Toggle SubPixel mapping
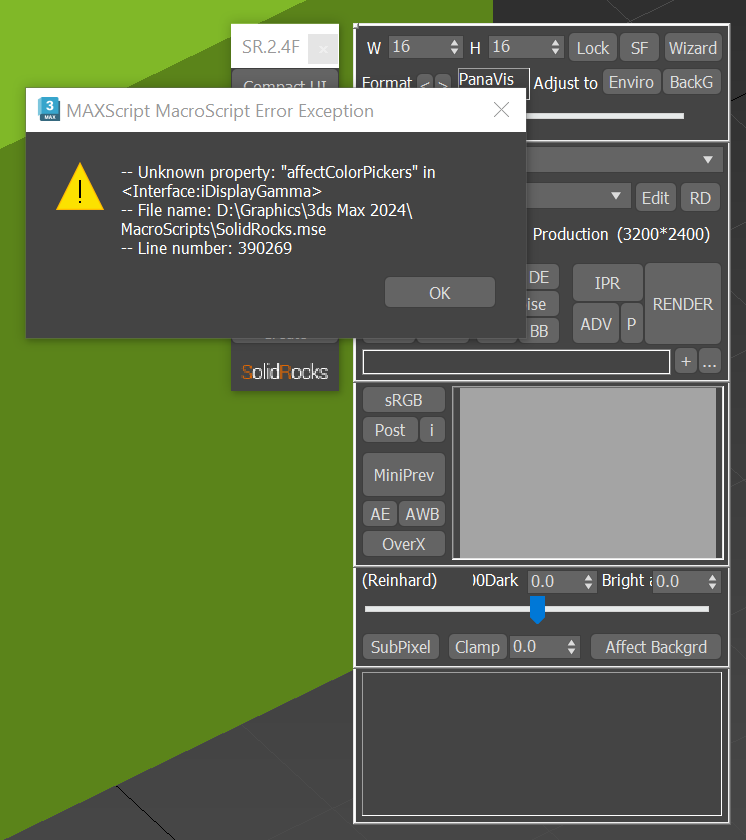This screenshot has width=746, height=840. click(401, 647)
